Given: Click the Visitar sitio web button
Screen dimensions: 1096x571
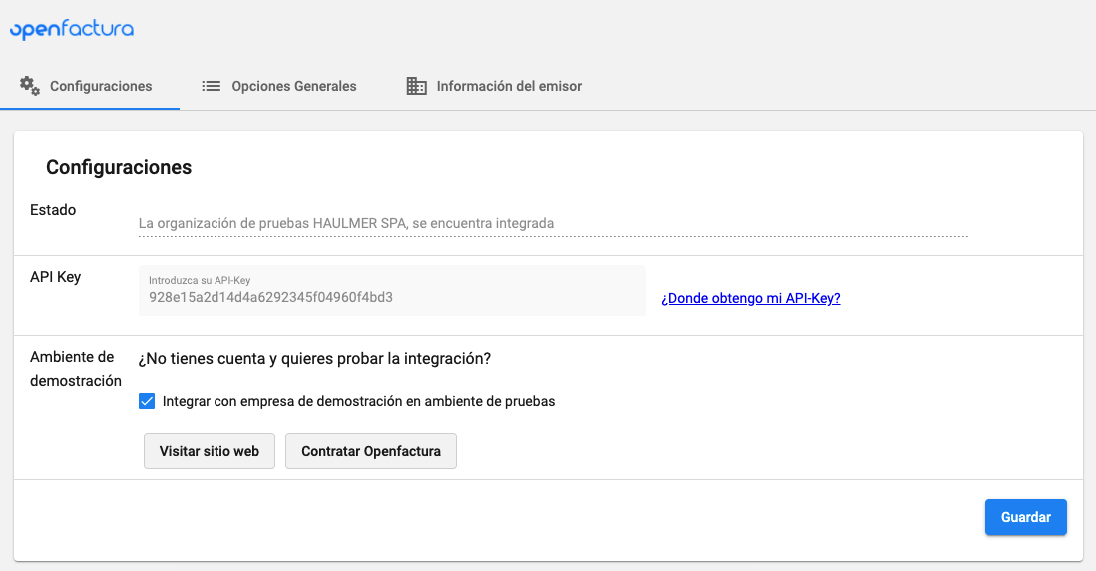Looking at the screenshot, I should click(209, 451).
